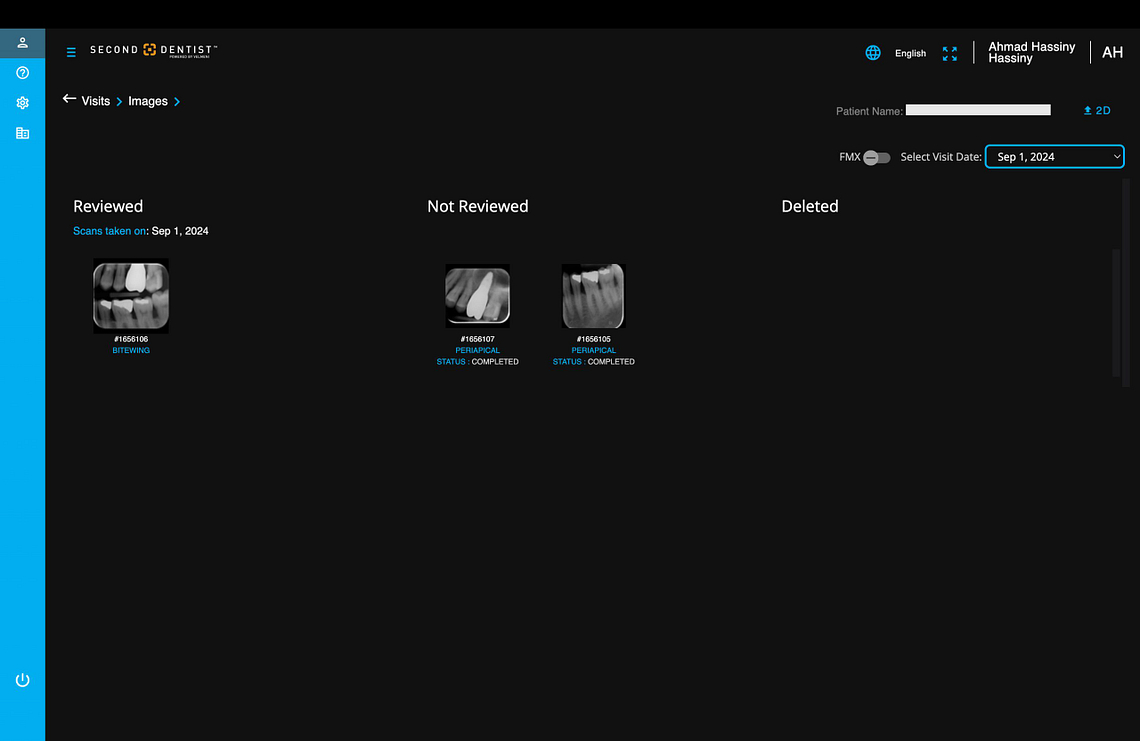Open the hamburger menu beside the logo
The width and height of the screenshot is (1140, 741).
(x=70, y=52)
